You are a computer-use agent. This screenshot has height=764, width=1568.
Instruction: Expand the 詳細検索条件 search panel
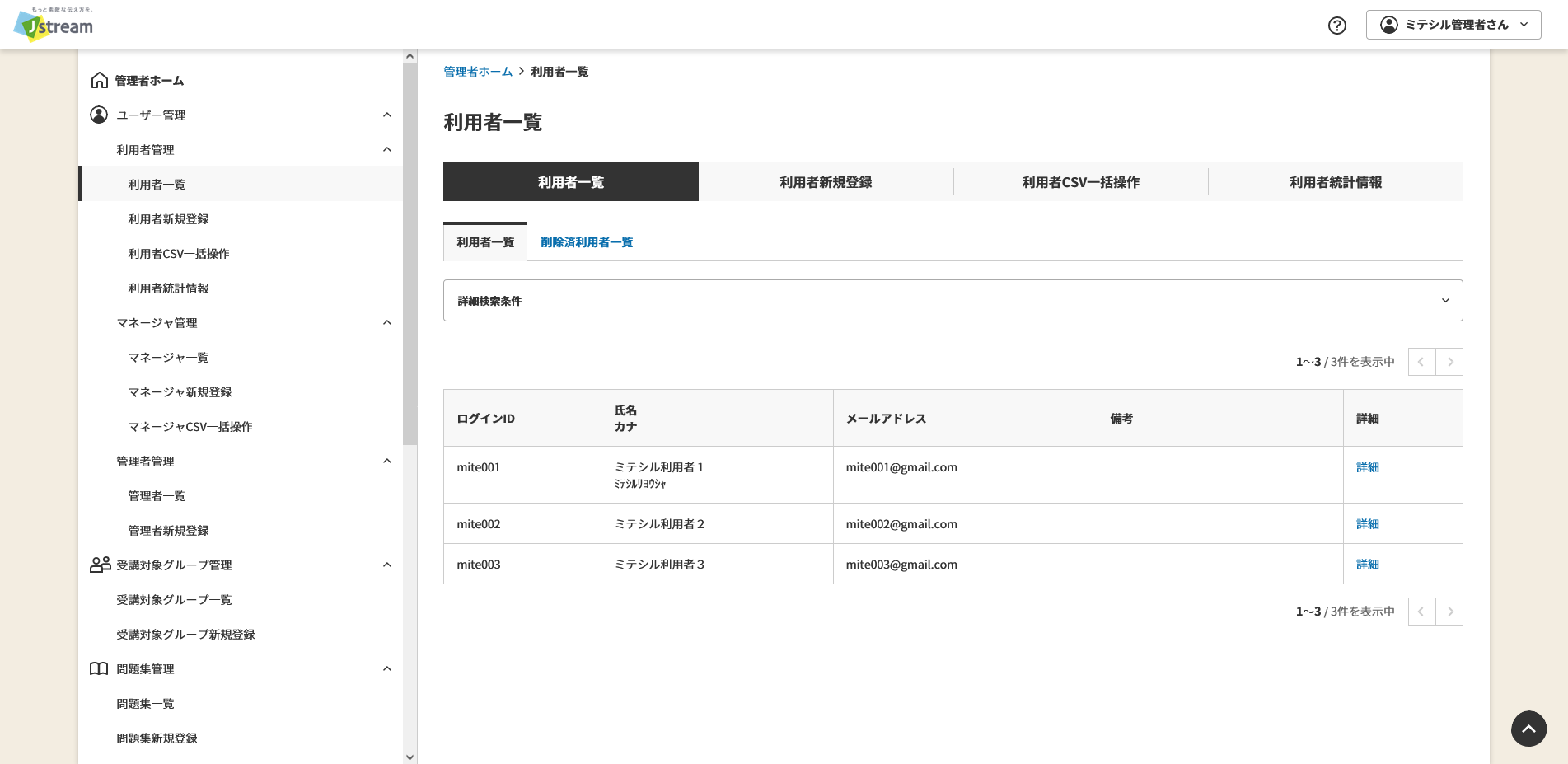(953, 301)
